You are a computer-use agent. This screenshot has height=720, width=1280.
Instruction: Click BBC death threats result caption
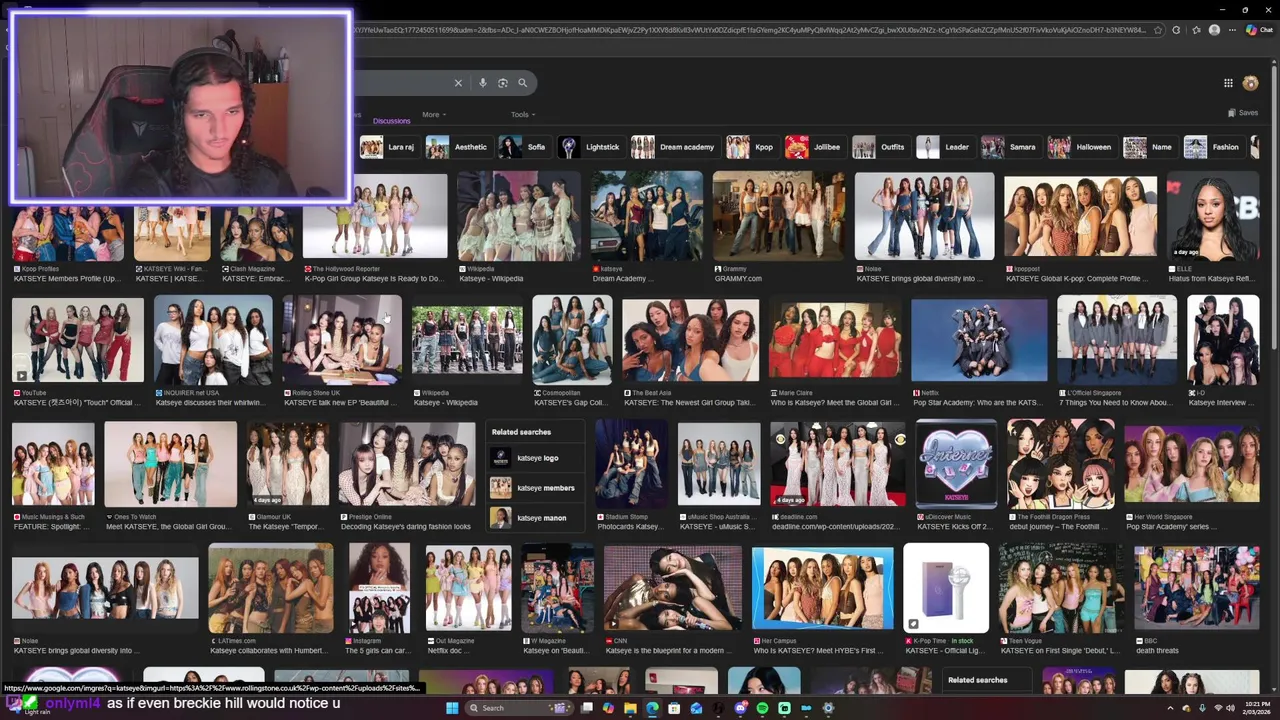point(1158,651)
